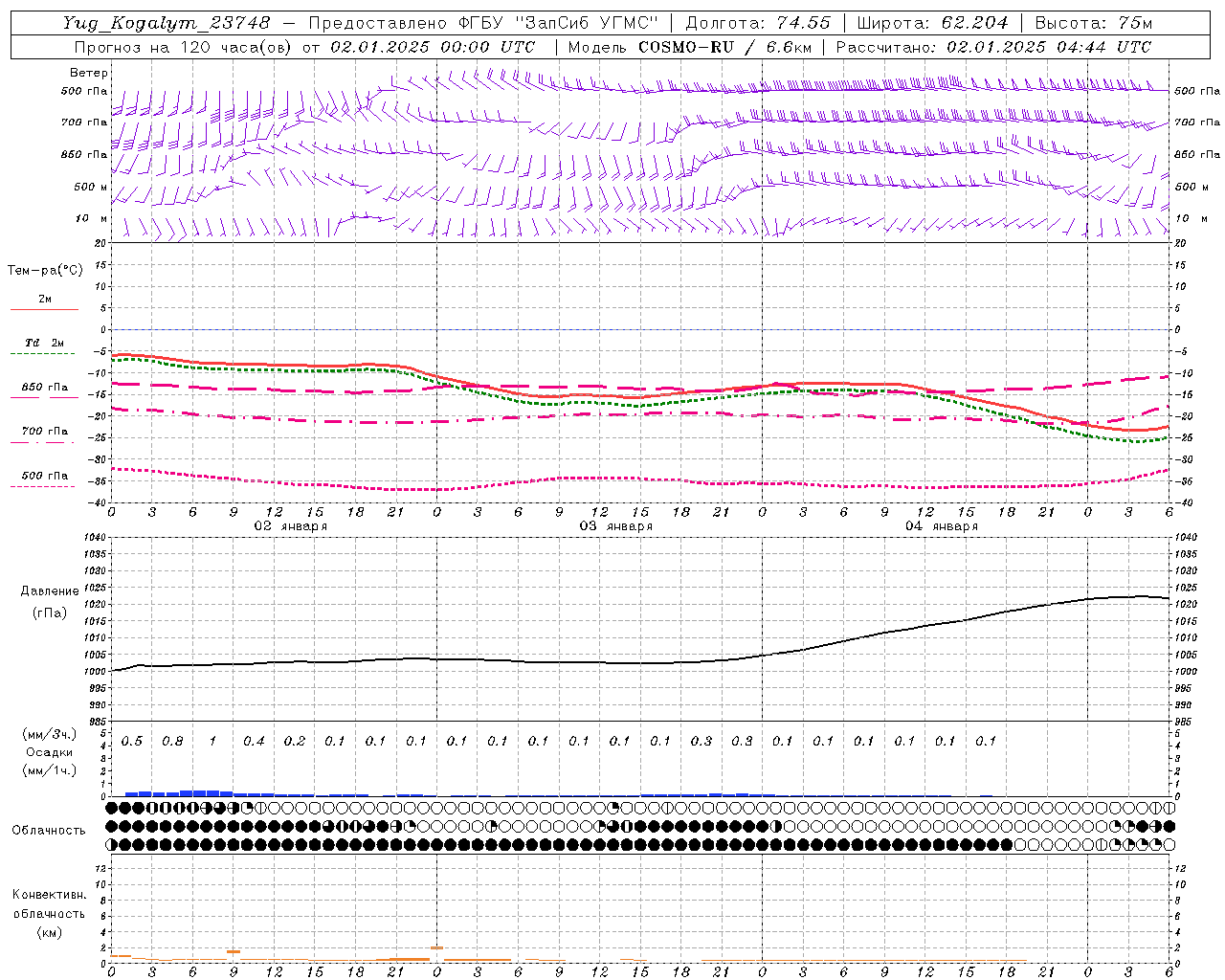Click the Долгота: 74.55 field
Viewport: 1225px width, 980px height.
758,23
